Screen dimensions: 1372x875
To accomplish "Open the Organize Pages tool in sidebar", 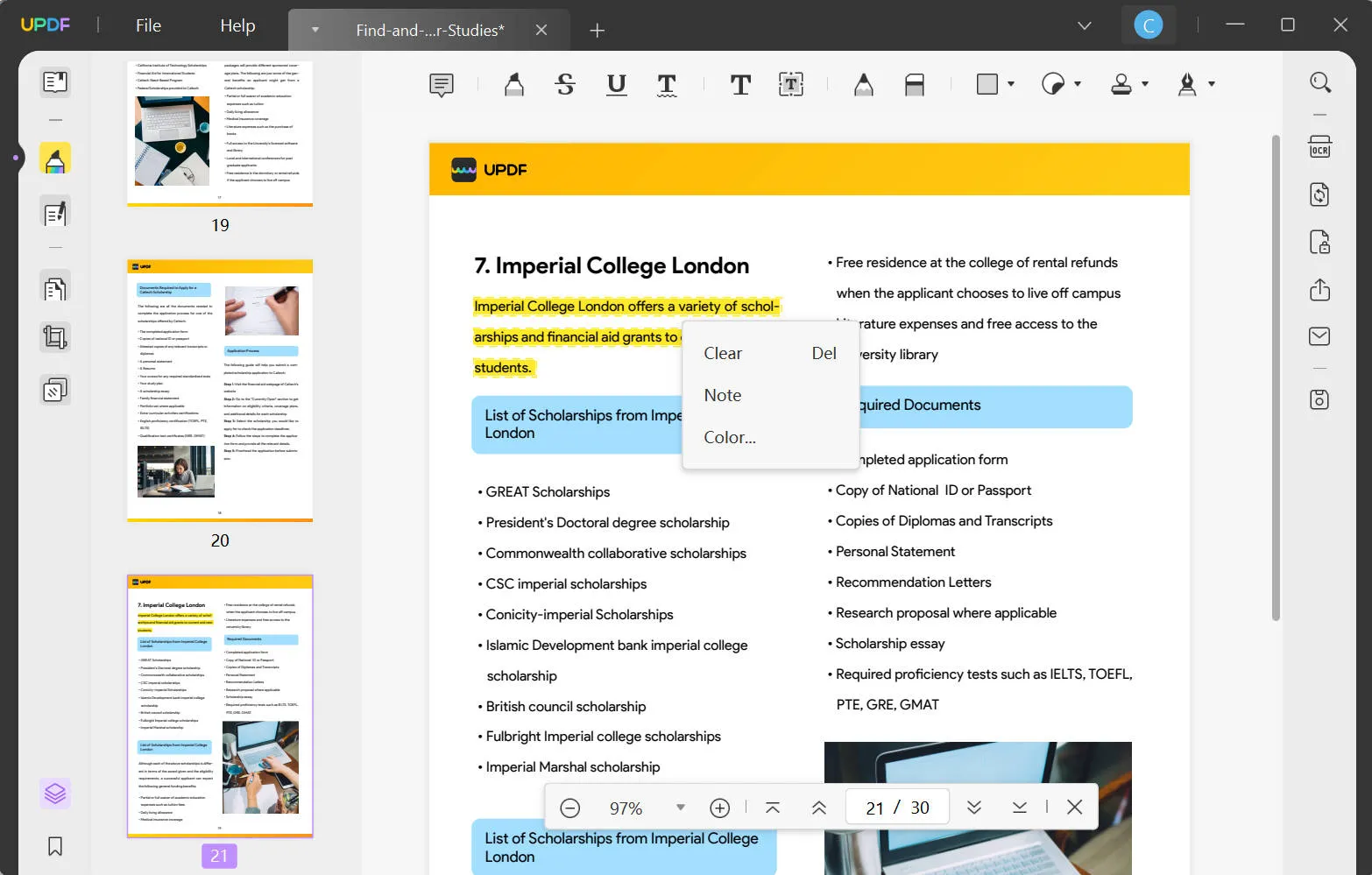I will pos(55,288).
